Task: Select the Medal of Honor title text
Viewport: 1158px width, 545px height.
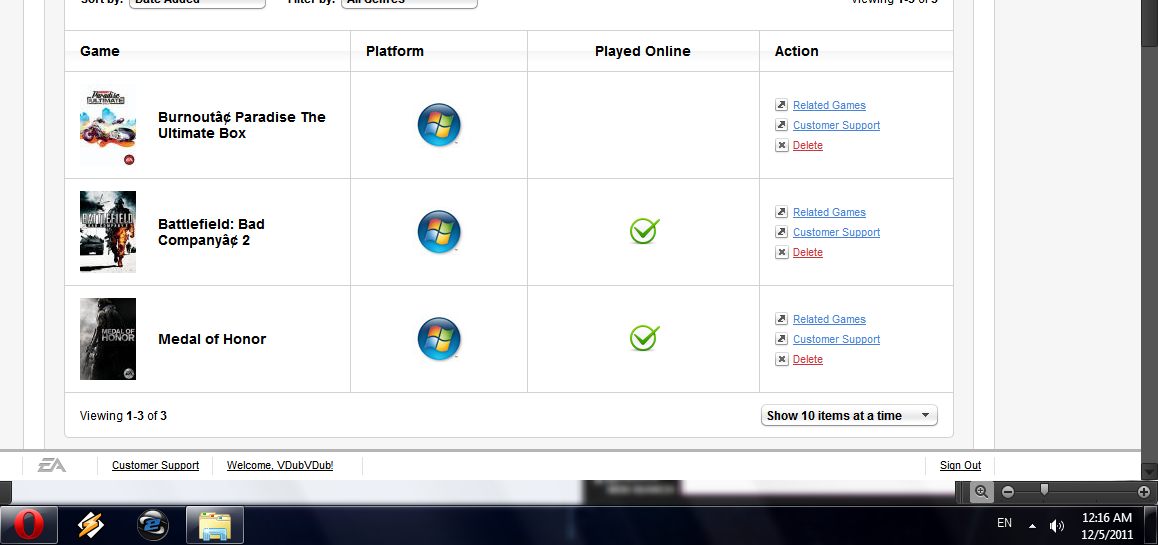Action: coord(212,339)
